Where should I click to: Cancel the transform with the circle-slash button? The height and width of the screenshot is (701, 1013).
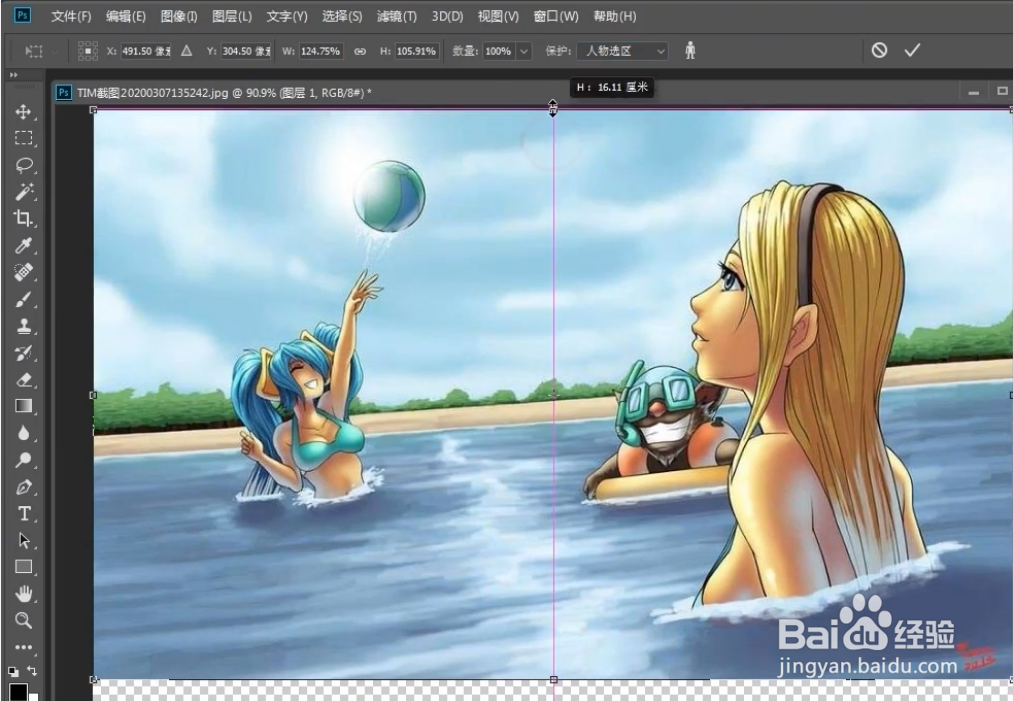pyautogui.click(x=879, y=50)
